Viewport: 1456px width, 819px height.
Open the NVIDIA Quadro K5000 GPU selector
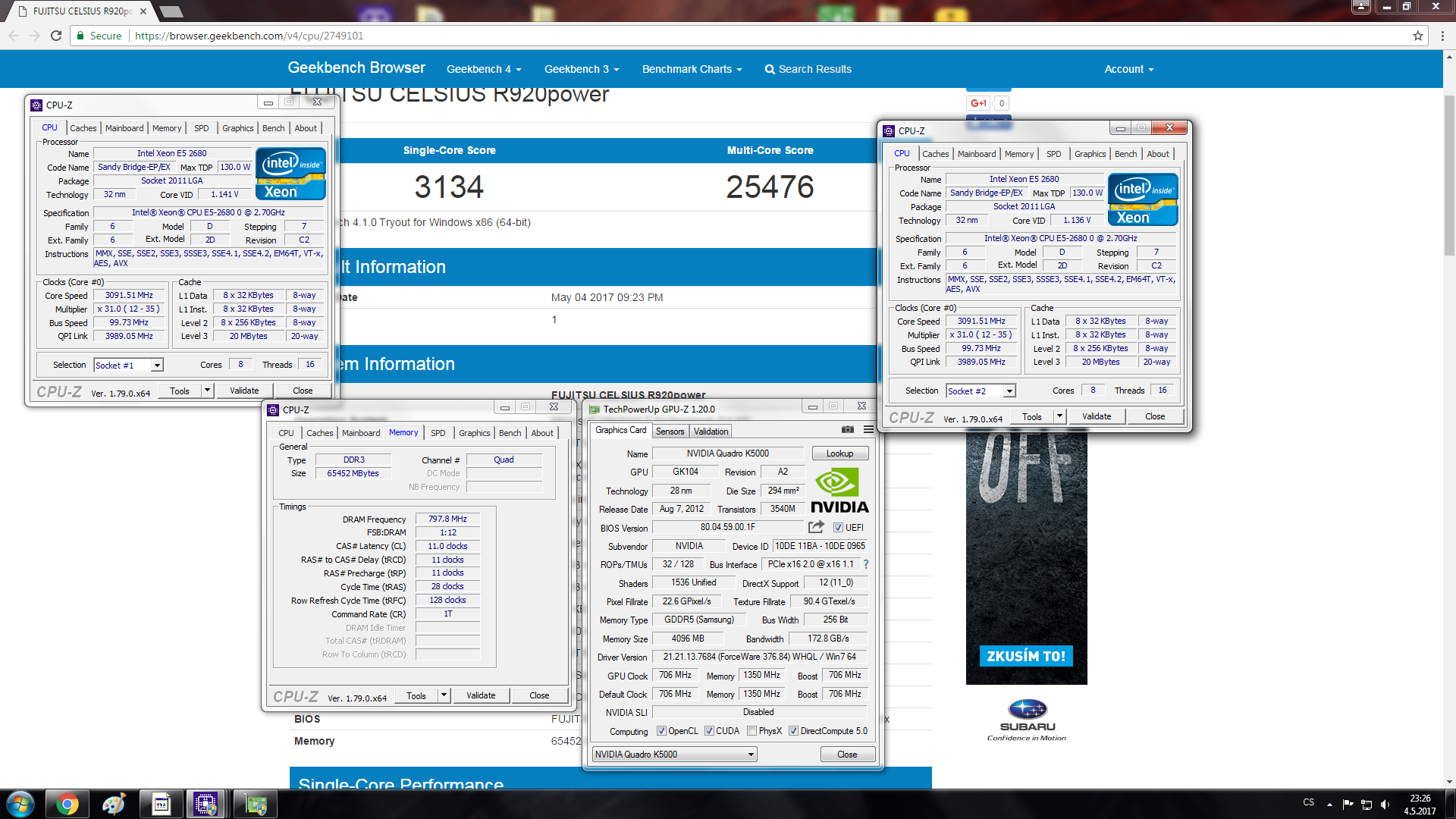tap(674, 755)
